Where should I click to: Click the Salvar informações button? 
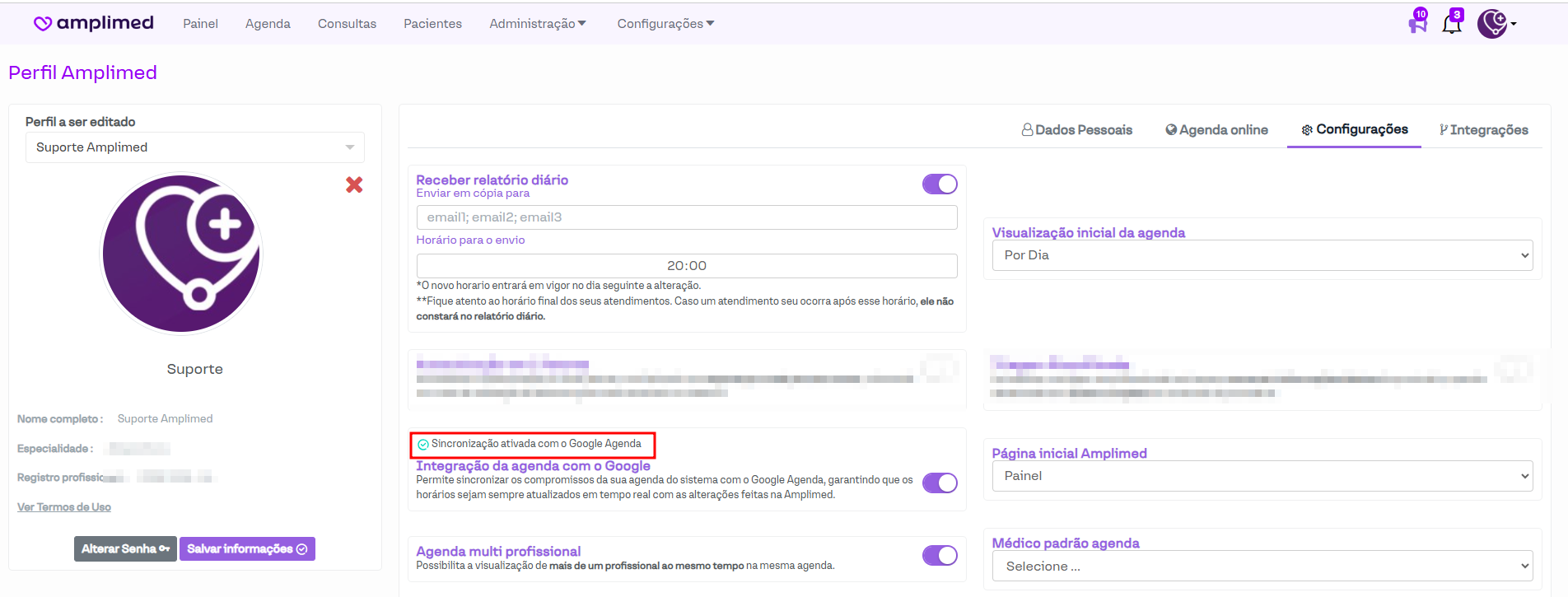coord(247,549)
